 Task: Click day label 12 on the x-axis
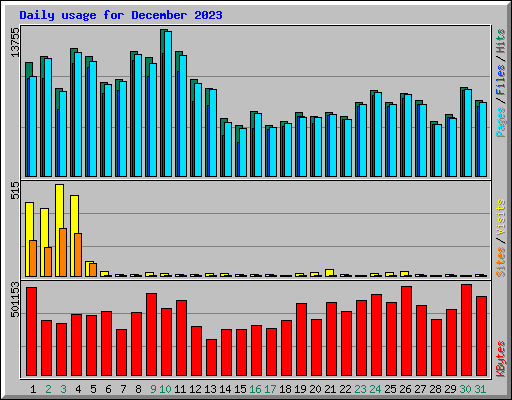(195, 389)
